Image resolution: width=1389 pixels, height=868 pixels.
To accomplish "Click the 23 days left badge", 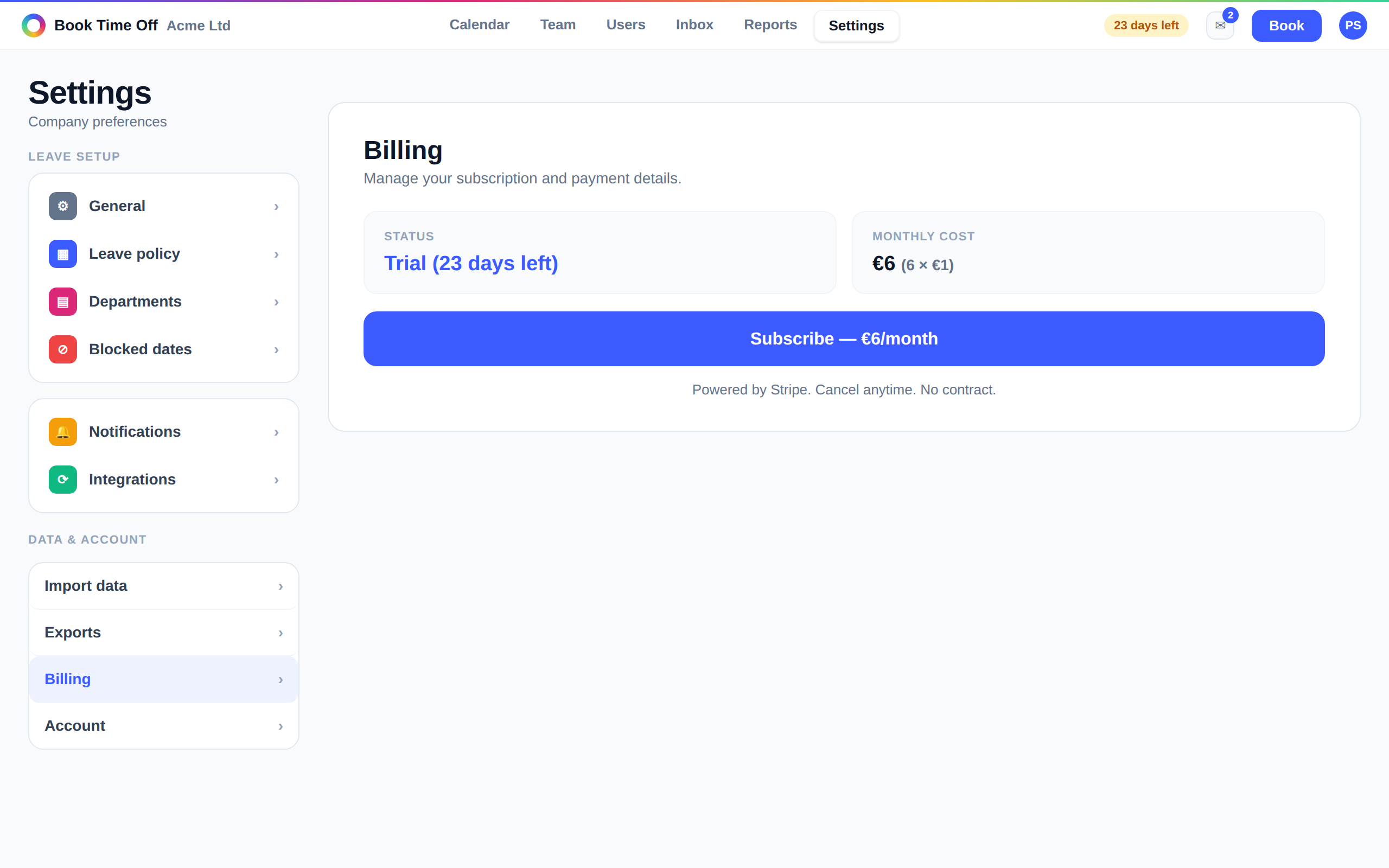I will tap(1145, 25).
